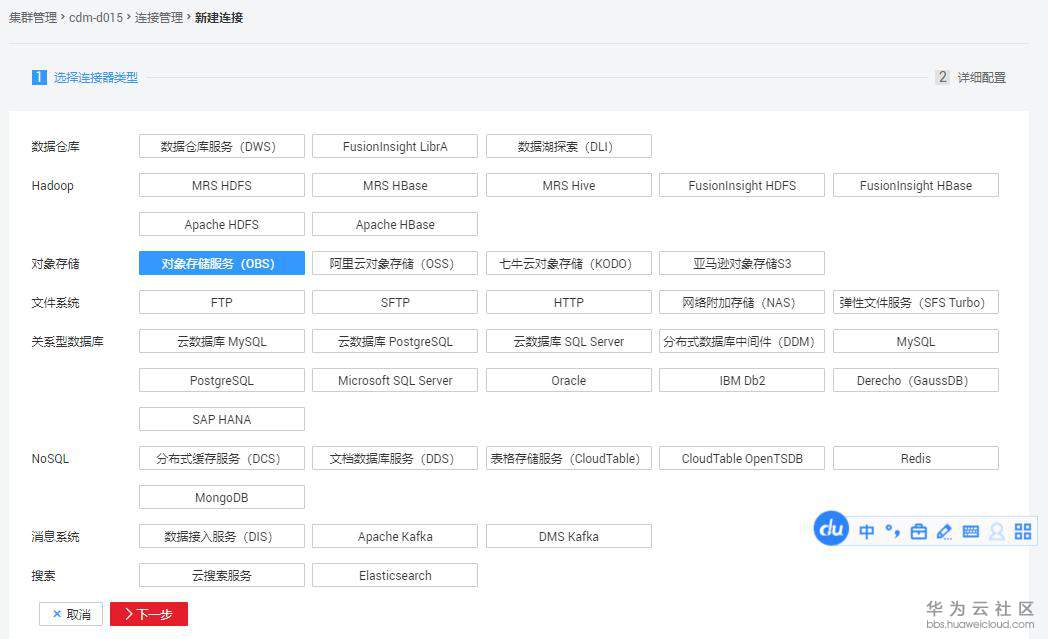Select 云数据库 SQL Server connector
The width and height of the screenshot is (1048, 639).
tap(569, 342)
